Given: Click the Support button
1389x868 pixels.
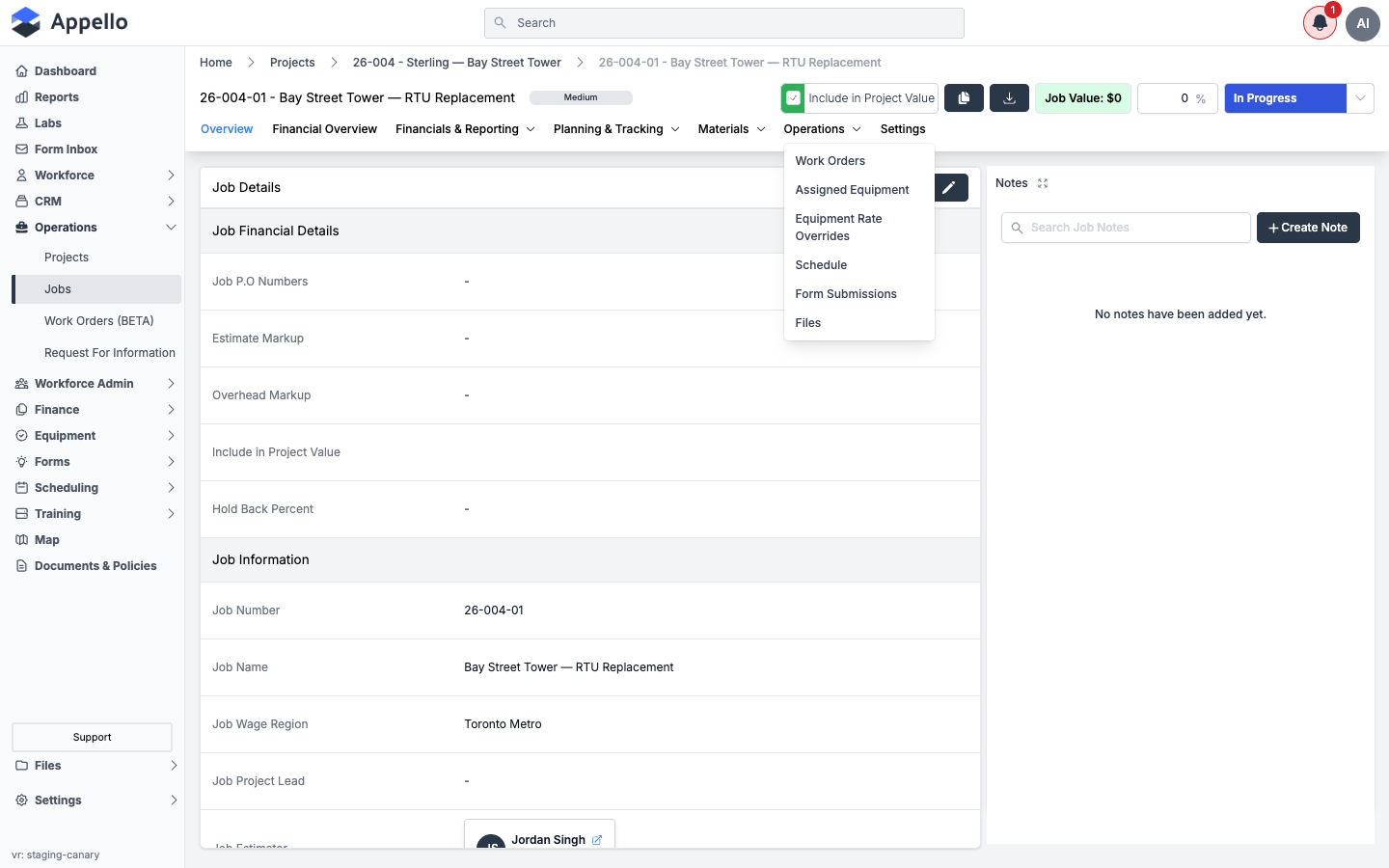Looking at the screenshot, I should [x=92, y=737].
